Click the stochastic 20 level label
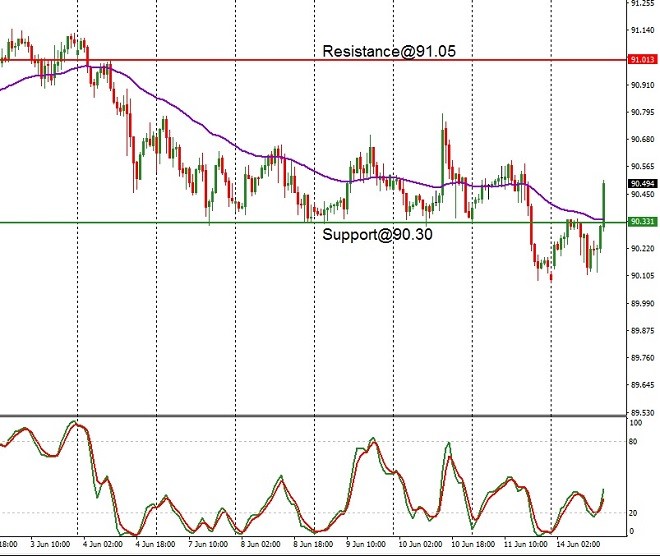The width and height of the screenshot is (660, 556). tap(633, 513)
